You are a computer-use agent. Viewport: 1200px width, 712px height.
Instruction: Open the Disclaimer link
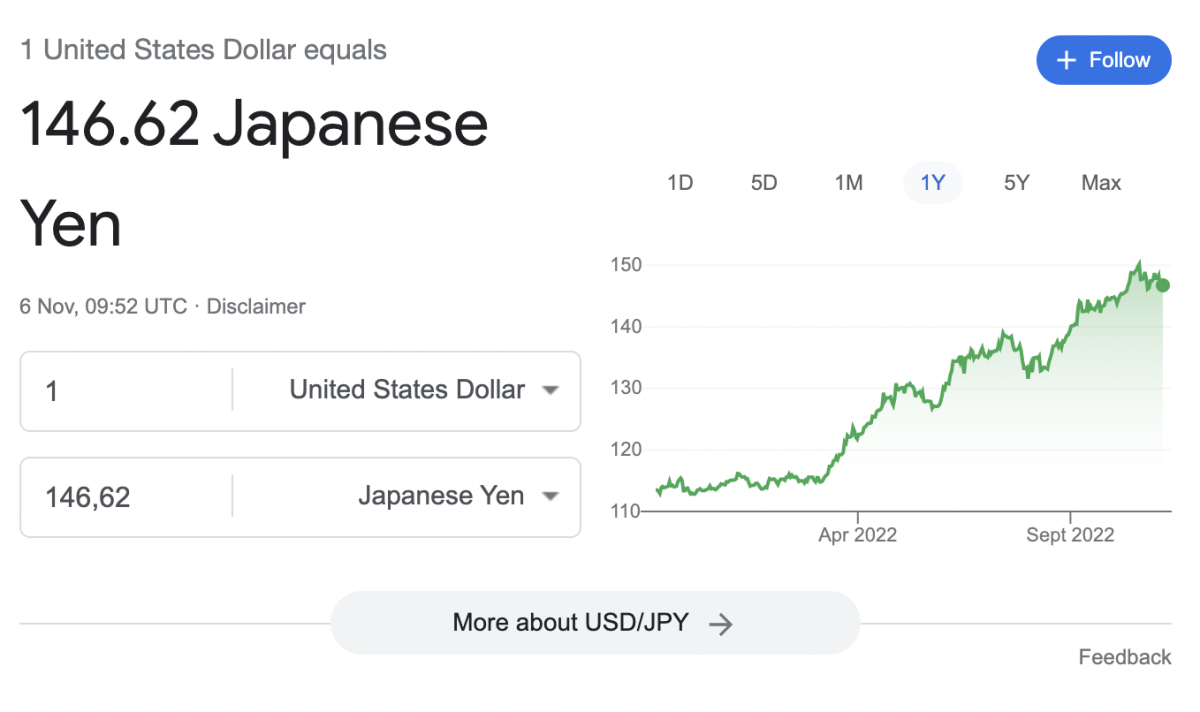256,307
